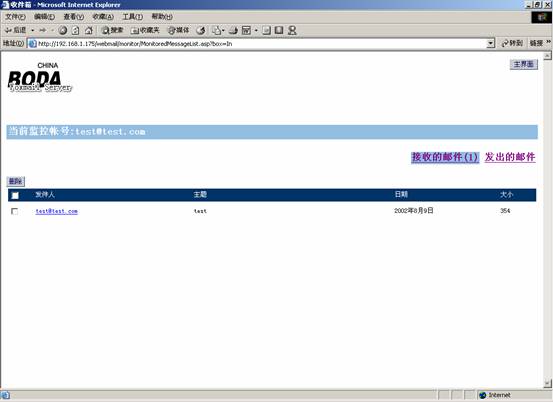The width and height of the screenshot is (553, 402).
Task: Click the 主界面 main interface button
Action: [524, 65]
